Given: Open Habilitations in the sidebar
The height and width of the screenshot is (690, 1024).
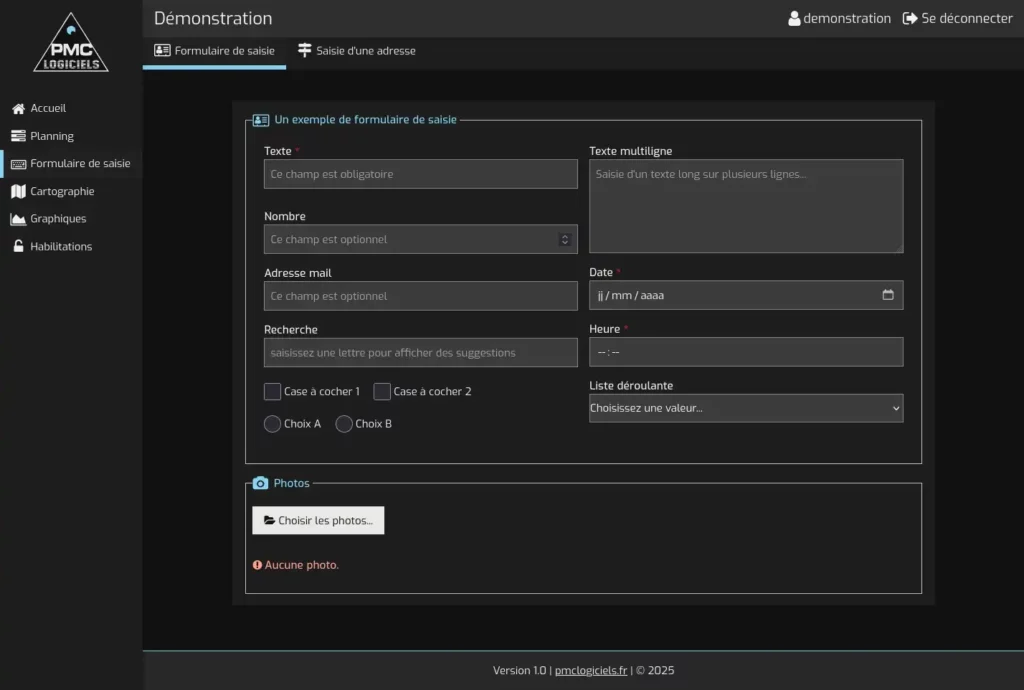Looking at the screenshot, I should pyautogui.click(x=71, y=246).
